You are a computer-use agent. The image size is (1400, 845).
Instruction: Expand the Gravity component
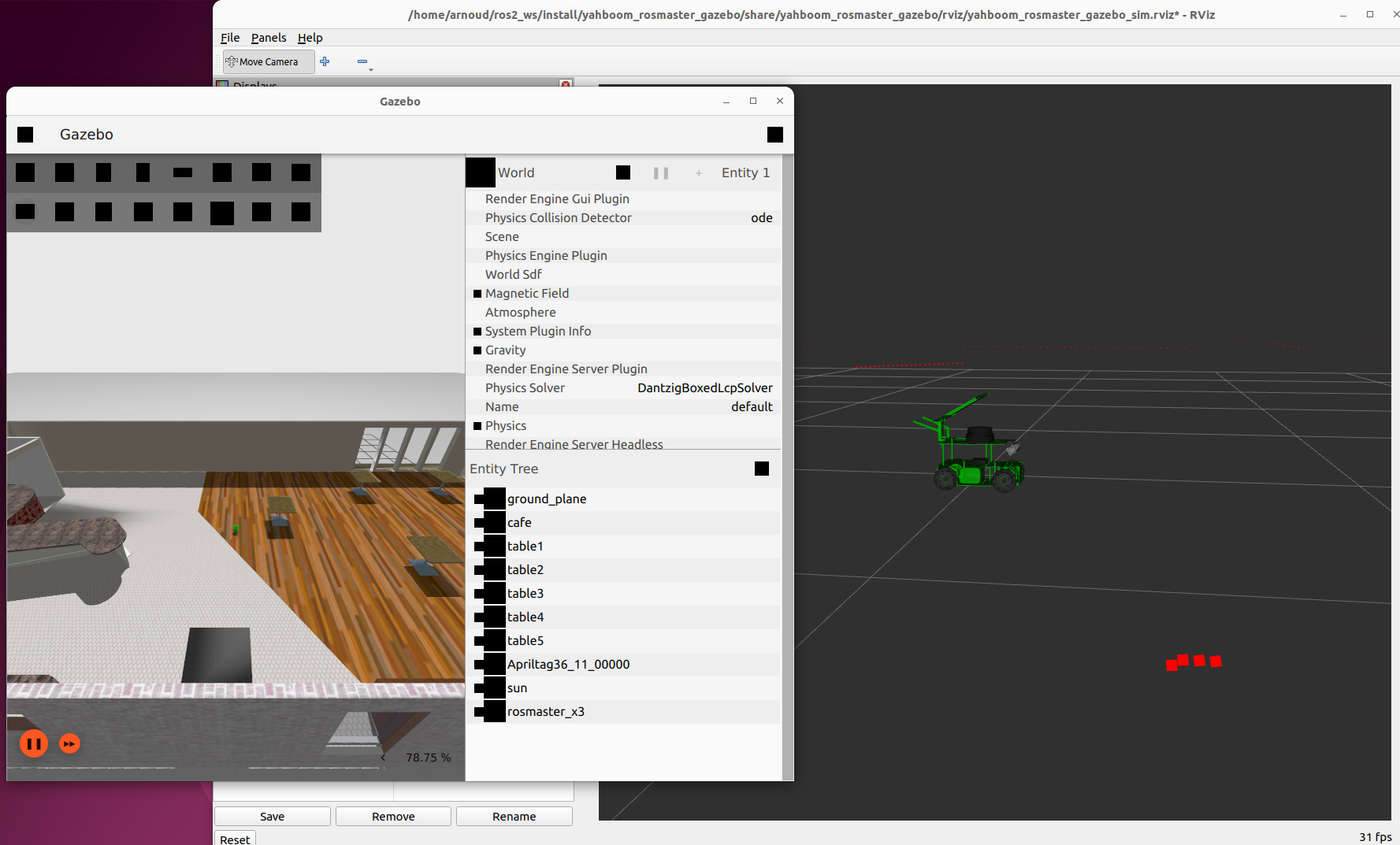pyautogui.click(x=477, y=350)
